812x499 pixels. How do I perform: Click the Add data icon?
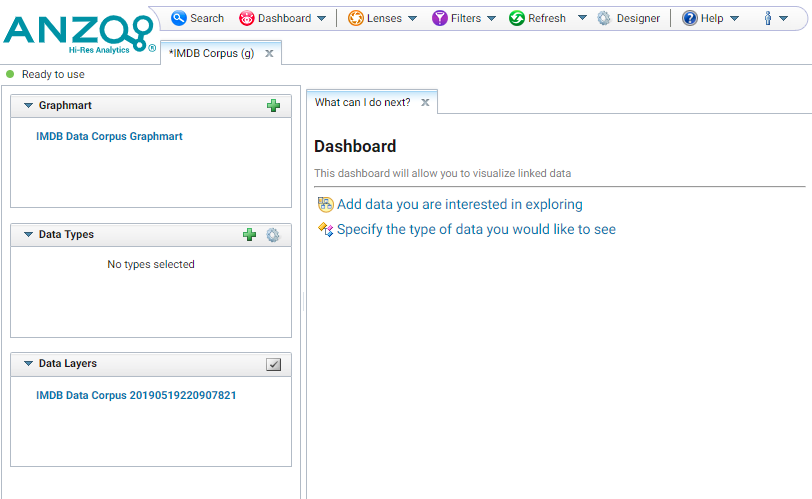[325, 204]
